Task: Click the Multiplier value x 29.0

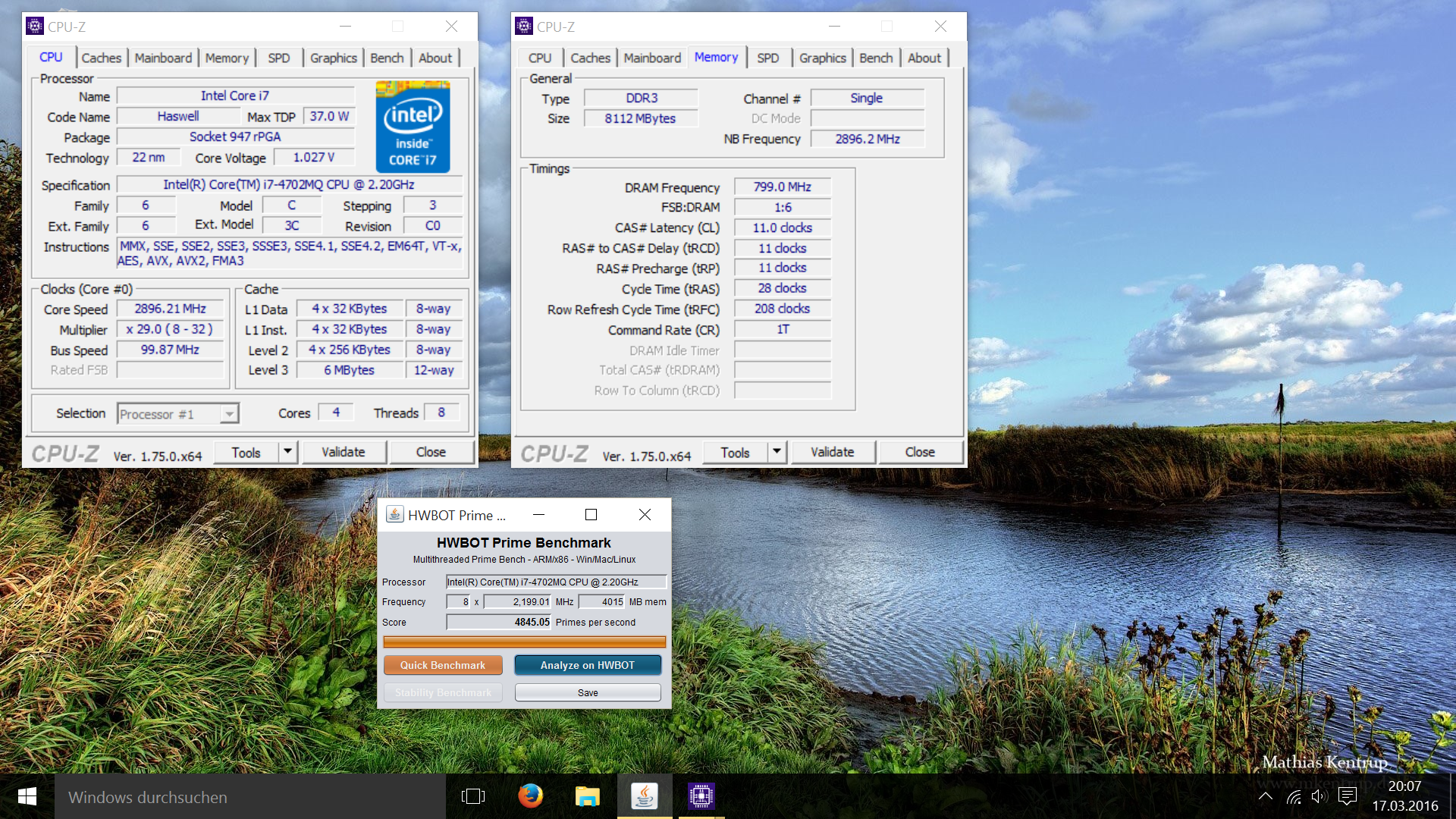Action: (x=171, y=329)
